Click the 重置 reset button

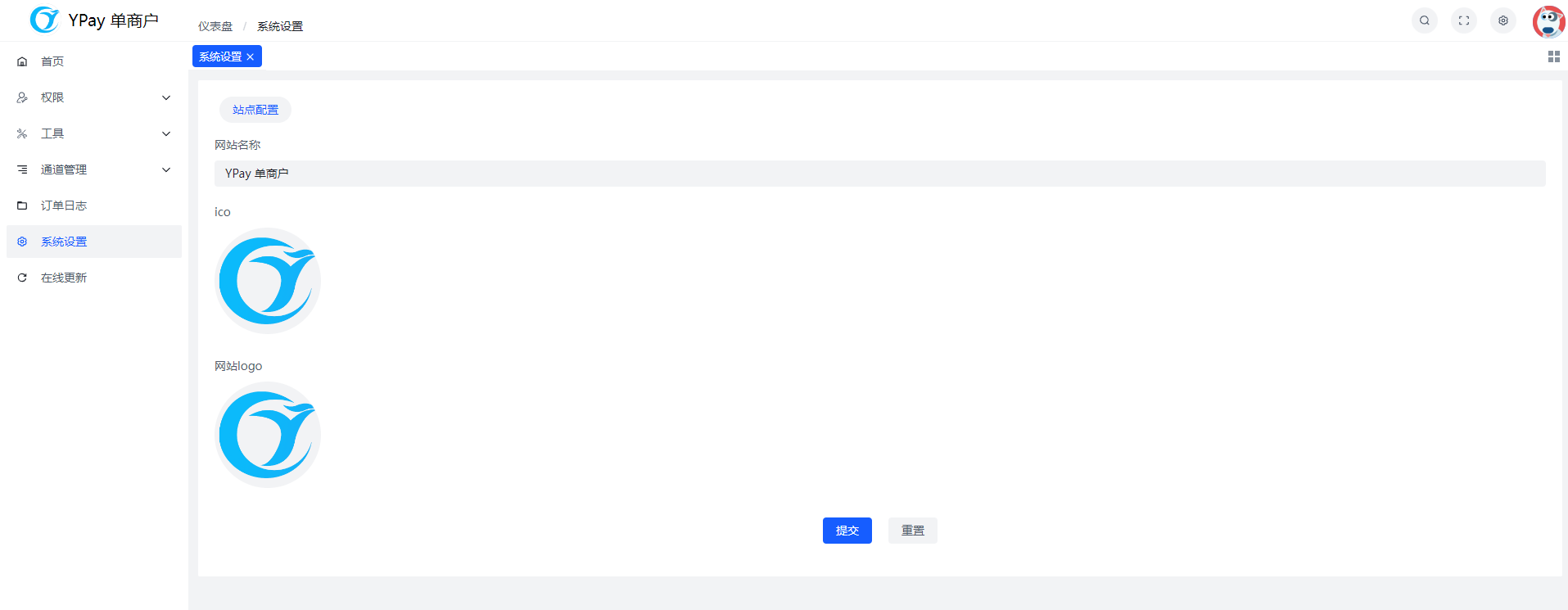pos(913,531)
